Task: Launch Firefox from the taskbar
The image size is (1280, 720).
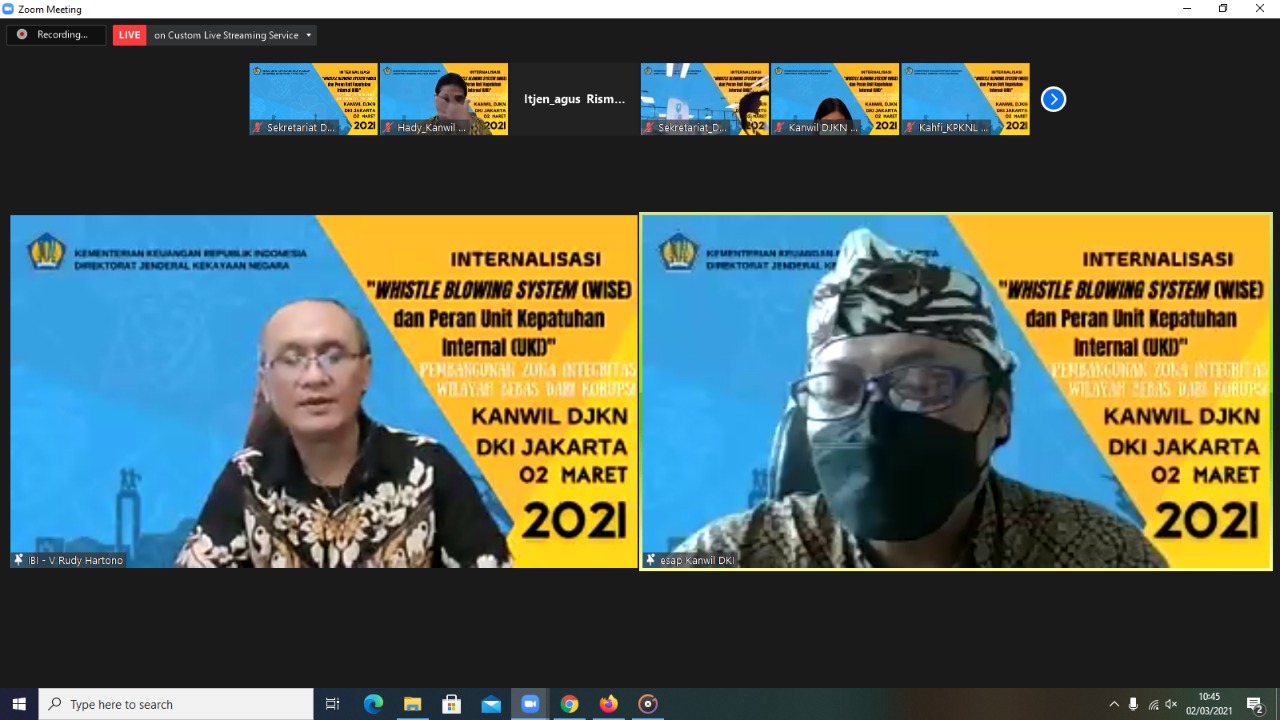Action: [x=608, y=704]
